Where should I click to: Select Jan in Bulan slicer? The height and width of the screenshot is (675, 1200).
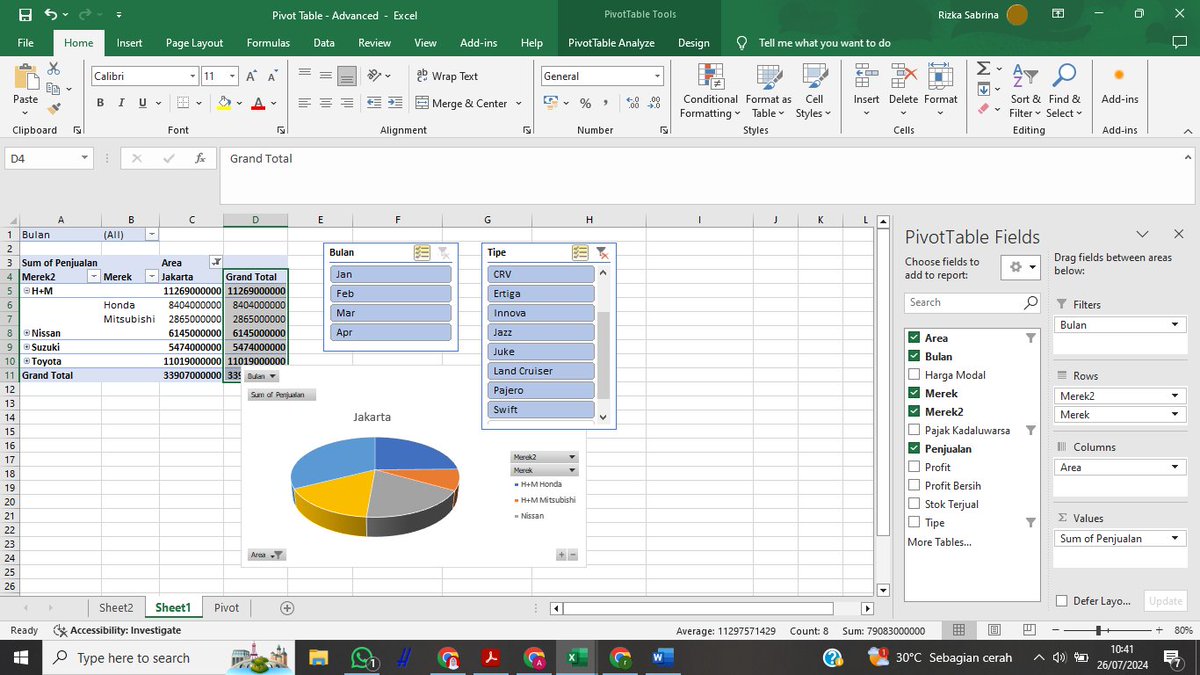pos(391,274)
